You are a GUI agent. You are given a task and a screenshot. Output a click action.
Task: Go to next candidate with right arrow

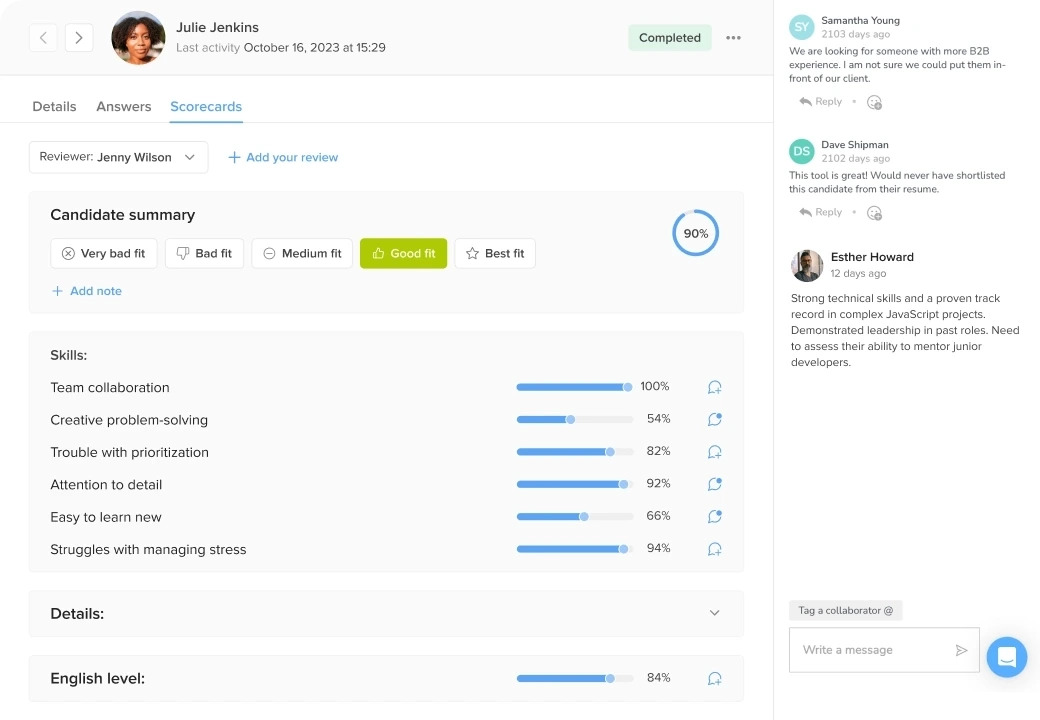(79, 38)
